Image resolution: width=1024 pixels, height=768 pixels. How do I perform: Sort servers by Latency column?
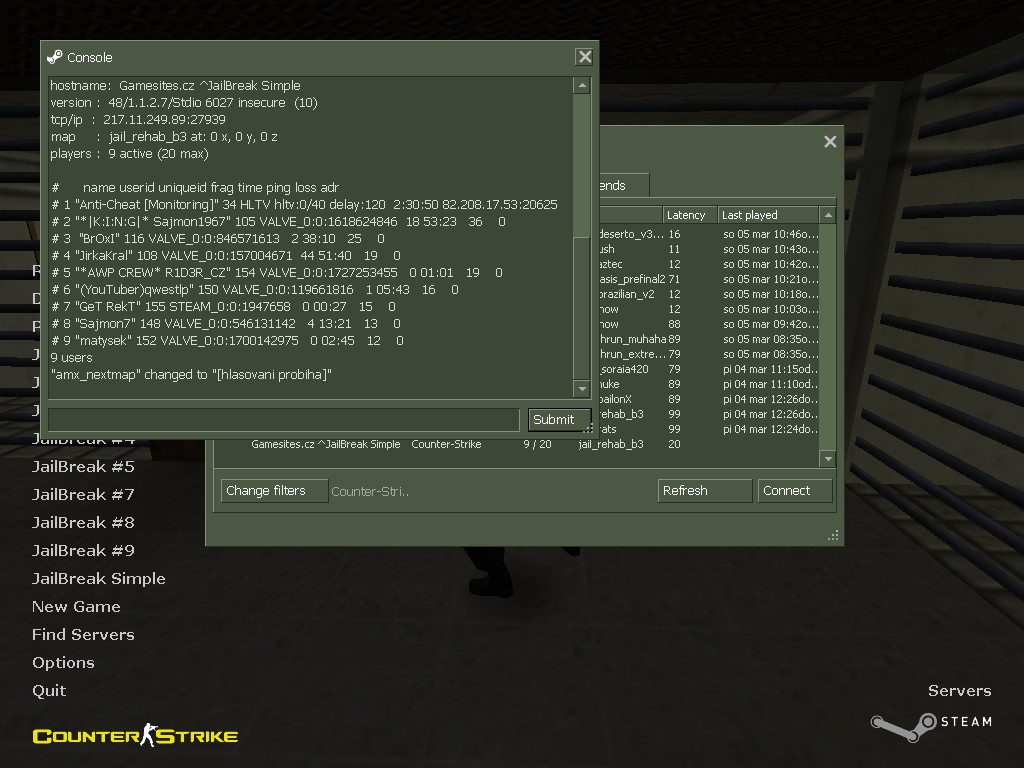coord(690,215)
